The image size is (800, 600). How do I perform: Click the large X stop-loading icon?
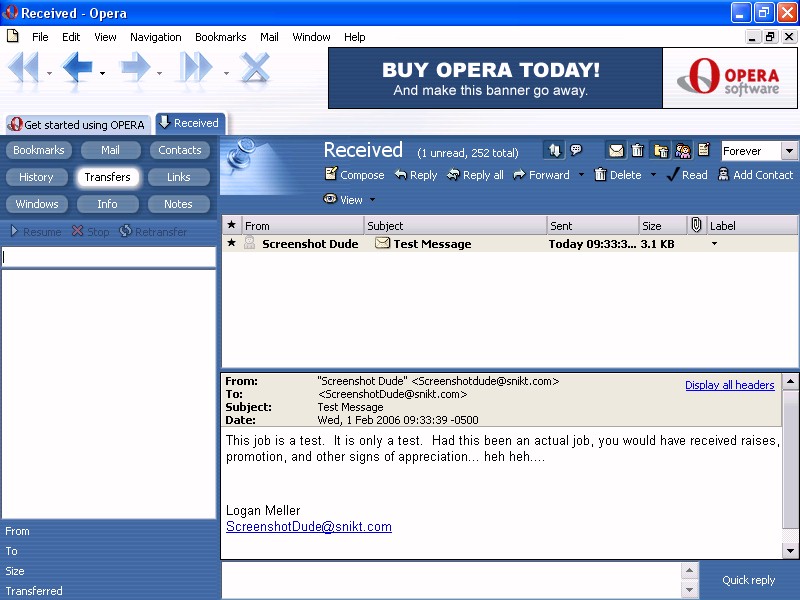point(255,67)
